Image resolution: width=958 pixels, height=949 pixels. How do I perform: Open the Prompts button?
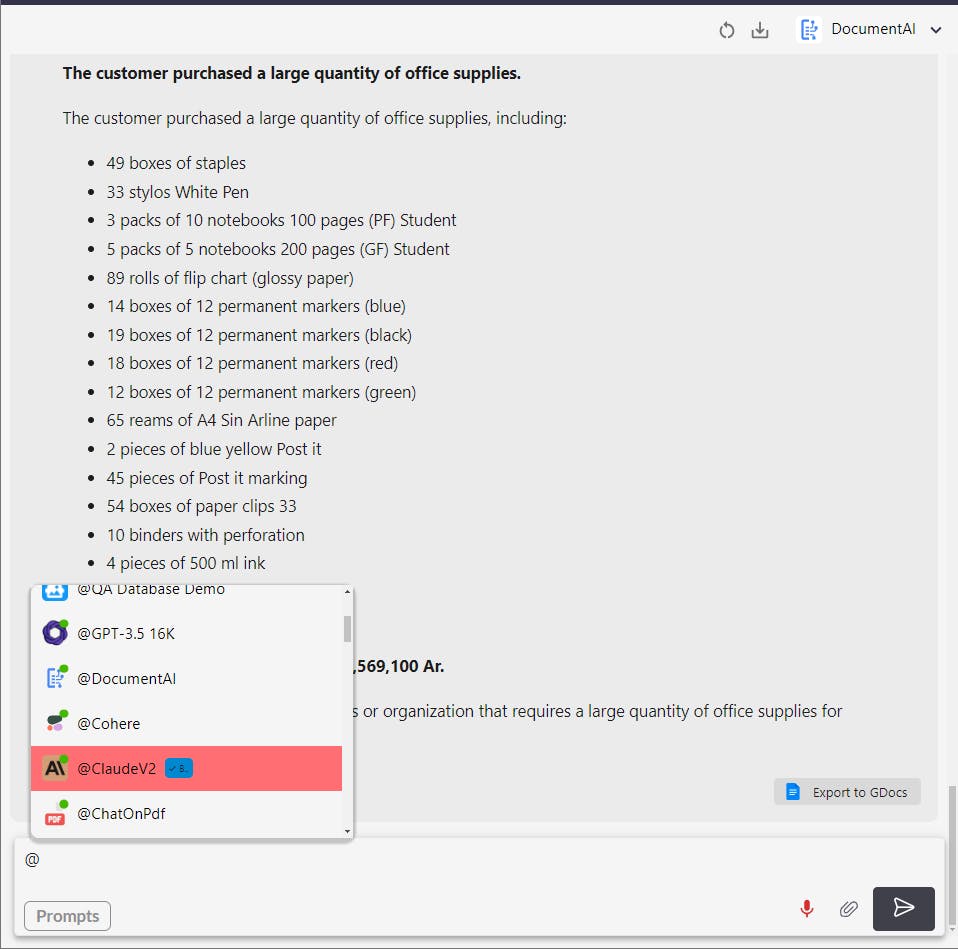[x=67, y=916]
